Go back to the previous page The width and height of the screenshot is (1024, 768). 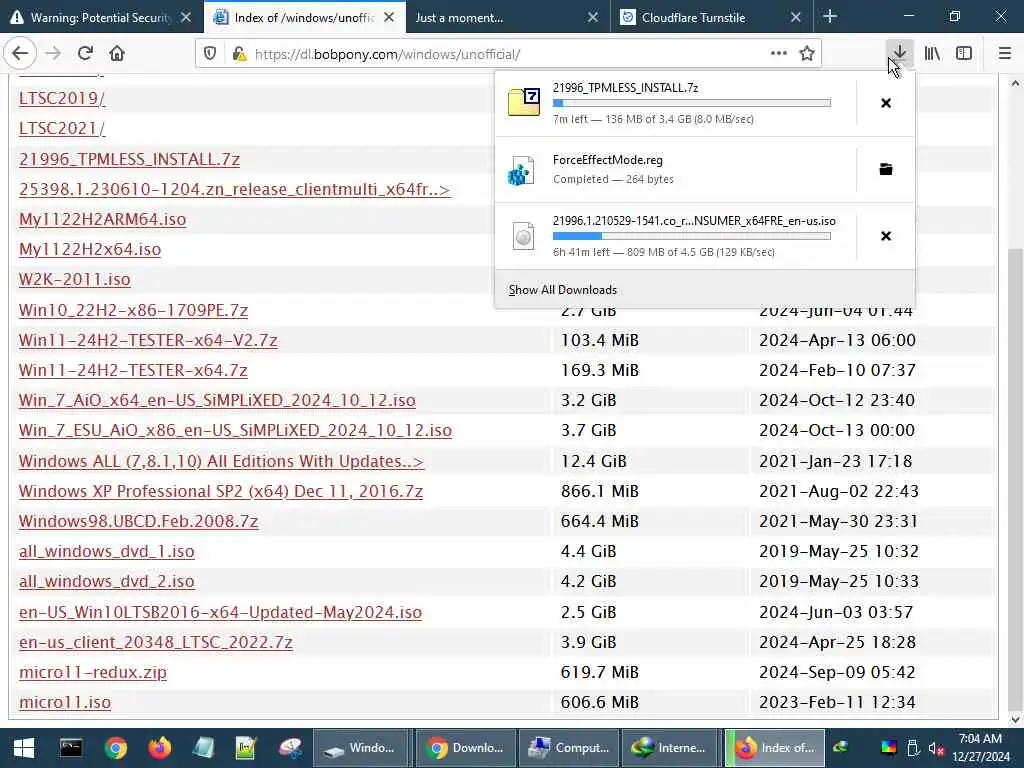point(20,54)
